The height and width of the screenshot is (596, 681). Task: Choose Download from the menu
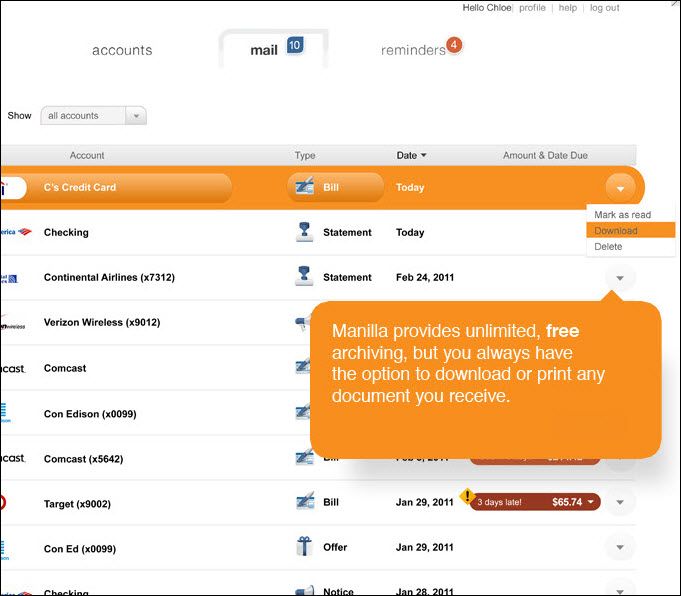coord(631,230)
